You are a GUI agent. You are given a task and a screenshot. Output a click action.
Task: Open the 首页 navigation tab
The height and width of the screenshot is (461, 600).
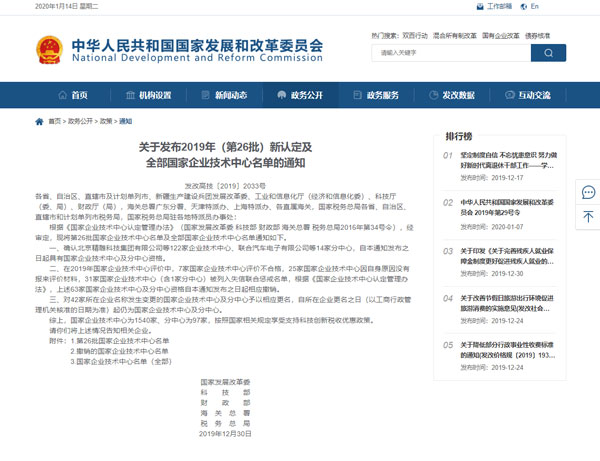pyautogui.click(x=73, y=95)
